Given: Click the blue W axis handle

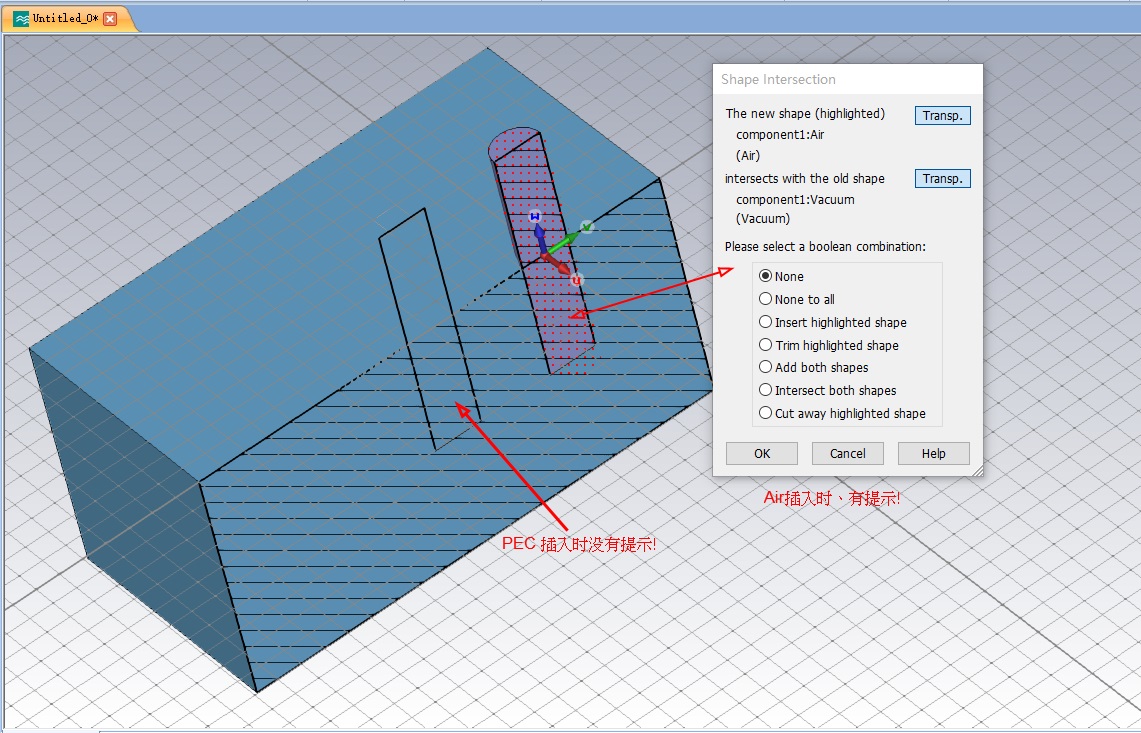Looking at the screenshot, I should pyautogui.click(x=535, y=217).
